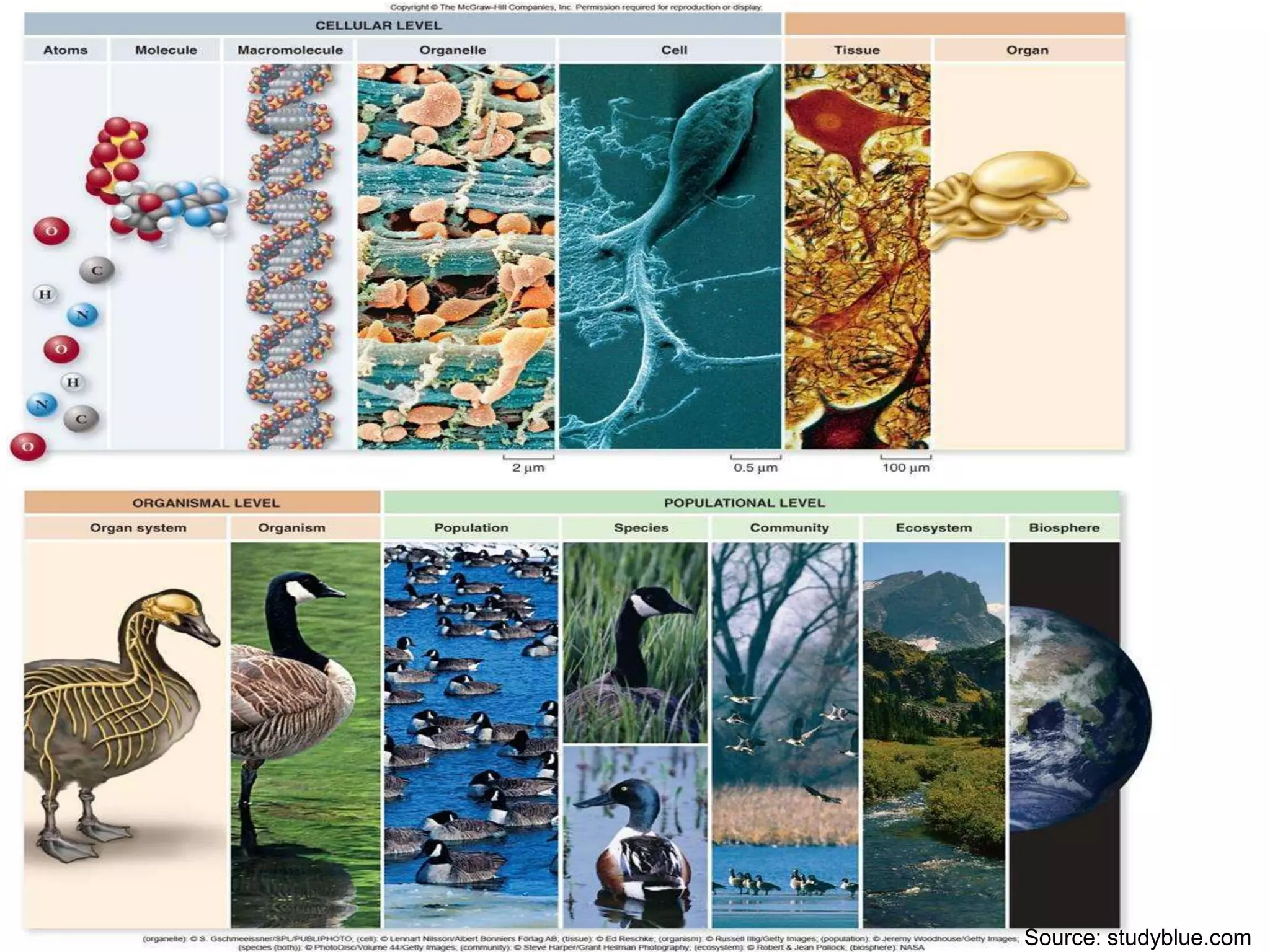This screenshot has height=952, width=1270.
Task: Select the neuron cell micrograph
Action: point(670,257)
